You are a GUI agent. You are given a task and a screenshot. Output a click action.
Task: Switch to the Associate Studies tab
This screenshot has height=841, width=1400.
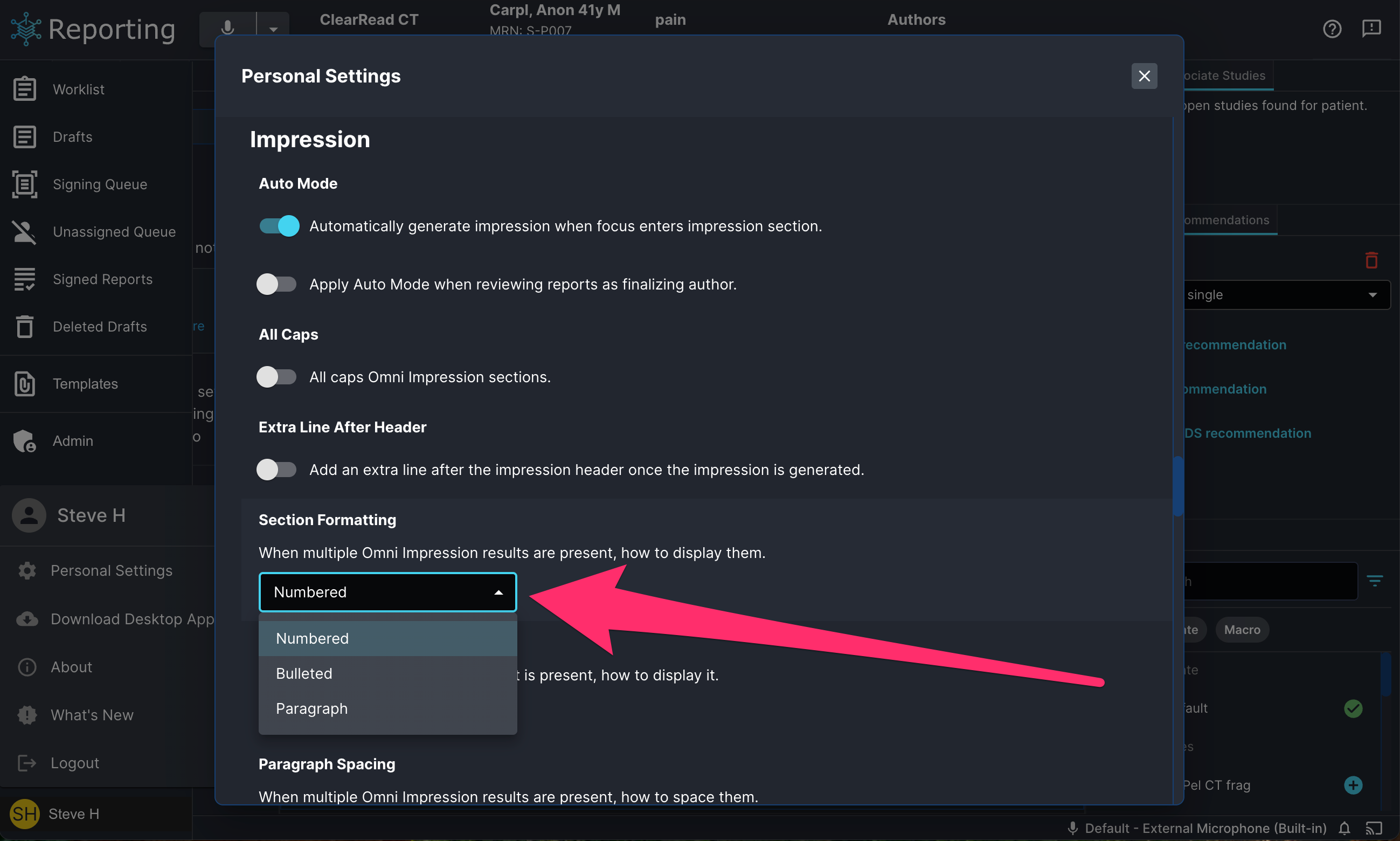pos(1228,75)
